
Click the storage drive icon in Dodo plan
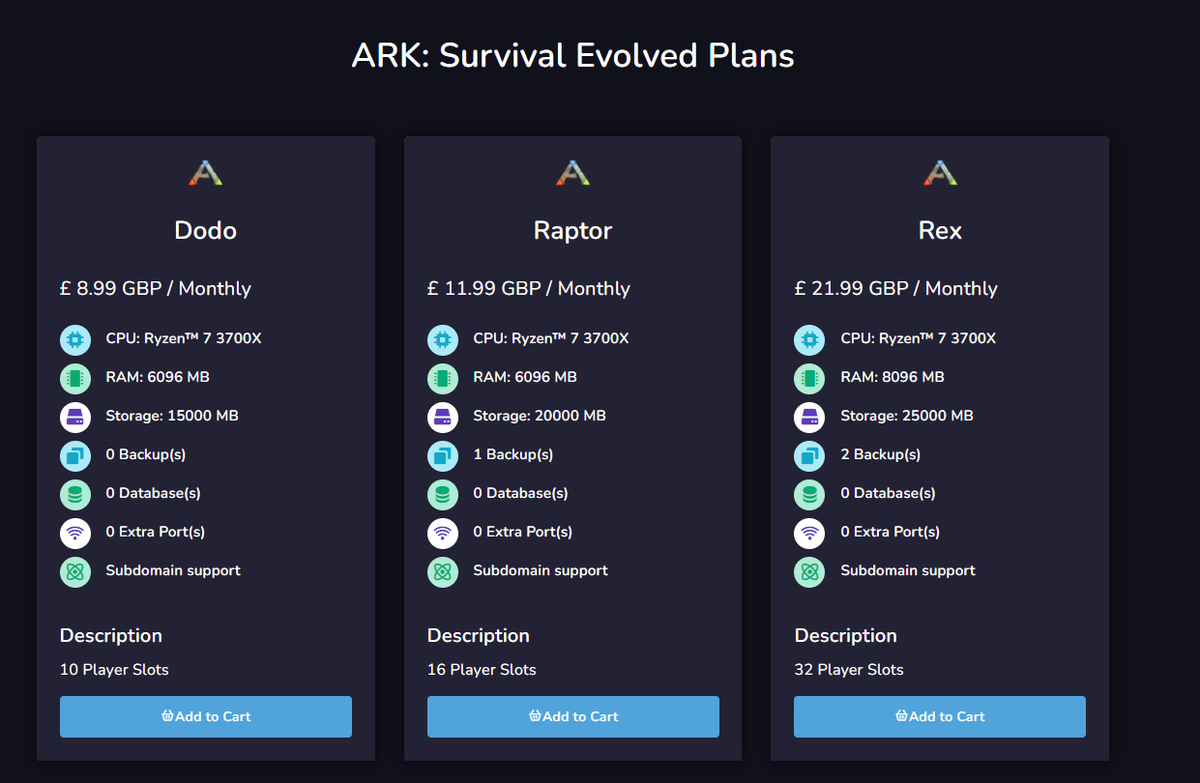point(75,417)
